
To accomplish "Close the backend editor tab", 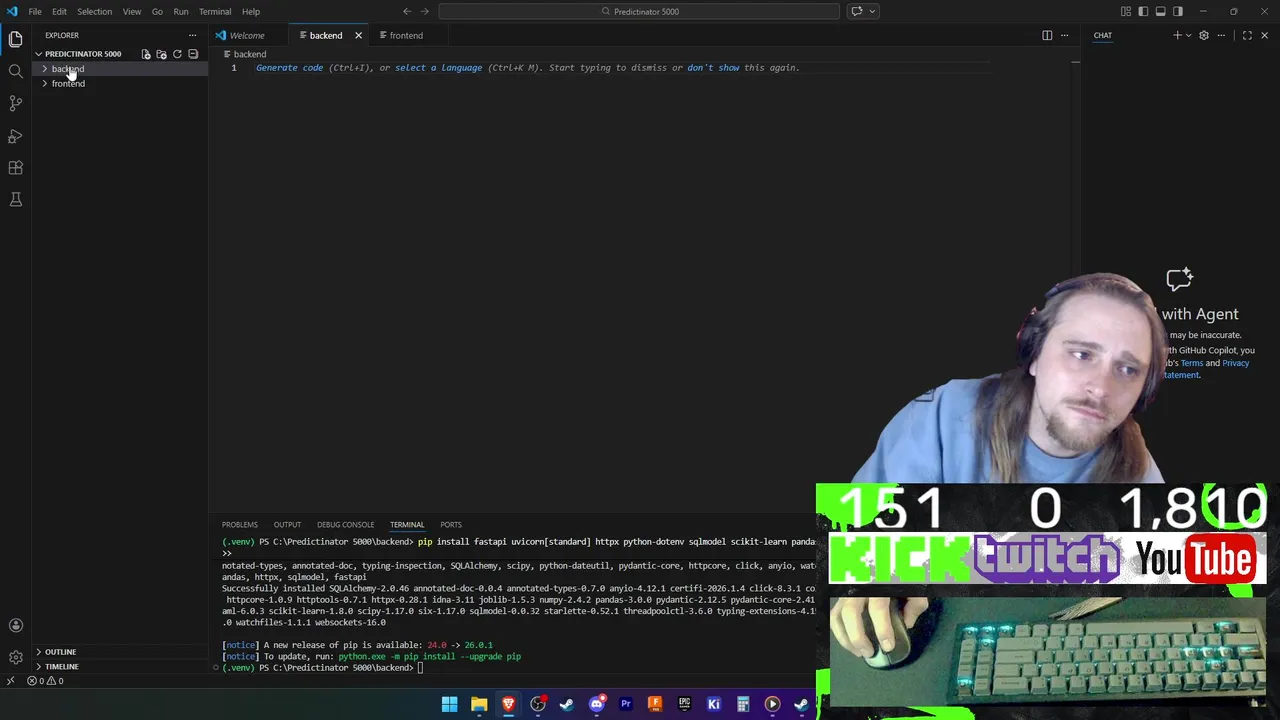I will coord(358,35).
